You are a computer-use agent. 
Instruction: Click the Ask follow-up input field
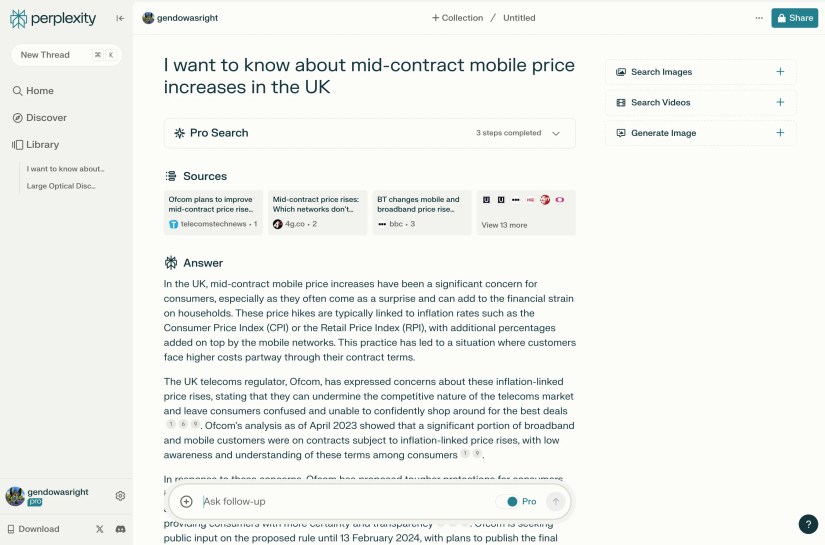tap(340, 502)
